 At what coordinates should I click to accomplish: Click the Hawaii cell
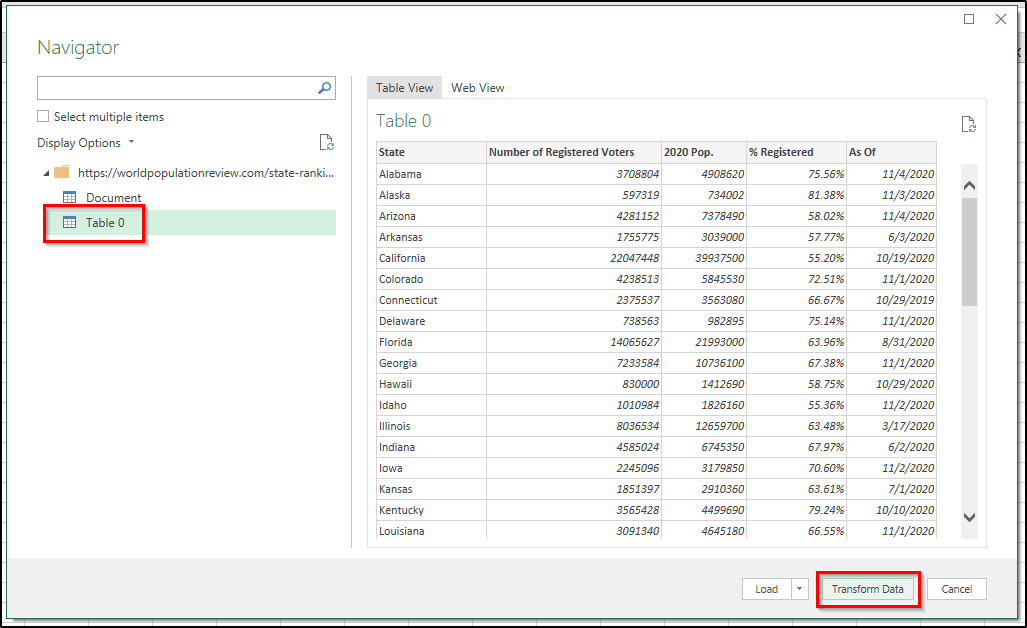point(431,384)
